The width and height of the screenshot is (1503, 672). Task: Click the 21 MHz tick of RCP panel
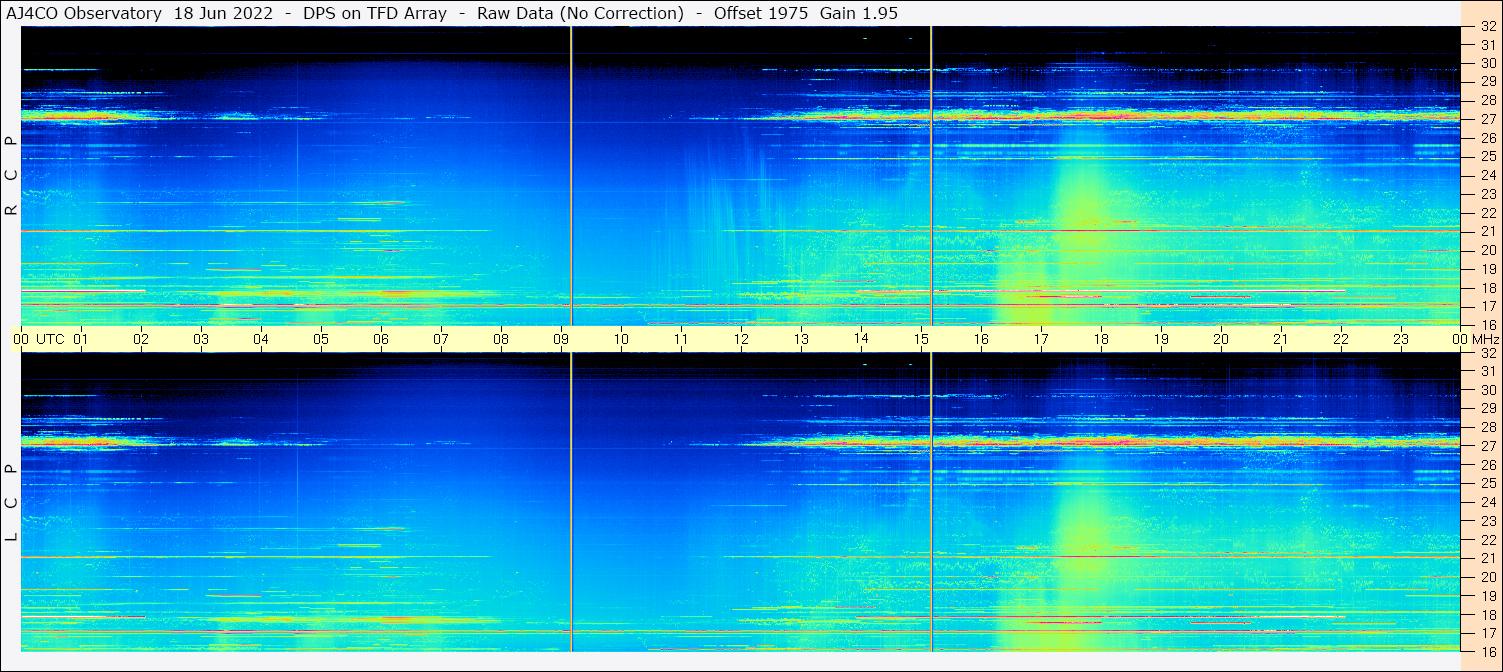(x=1487, y=231)
